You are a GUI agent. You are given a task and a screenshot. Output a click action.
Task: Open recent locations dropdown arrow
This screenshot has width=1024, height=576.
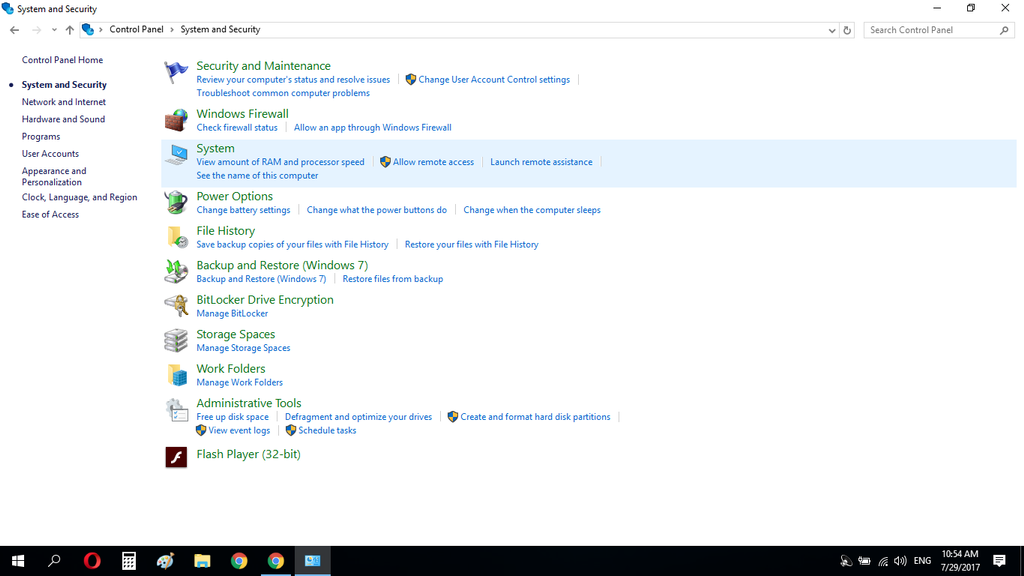pyautogui.click(x=54, y=30)
